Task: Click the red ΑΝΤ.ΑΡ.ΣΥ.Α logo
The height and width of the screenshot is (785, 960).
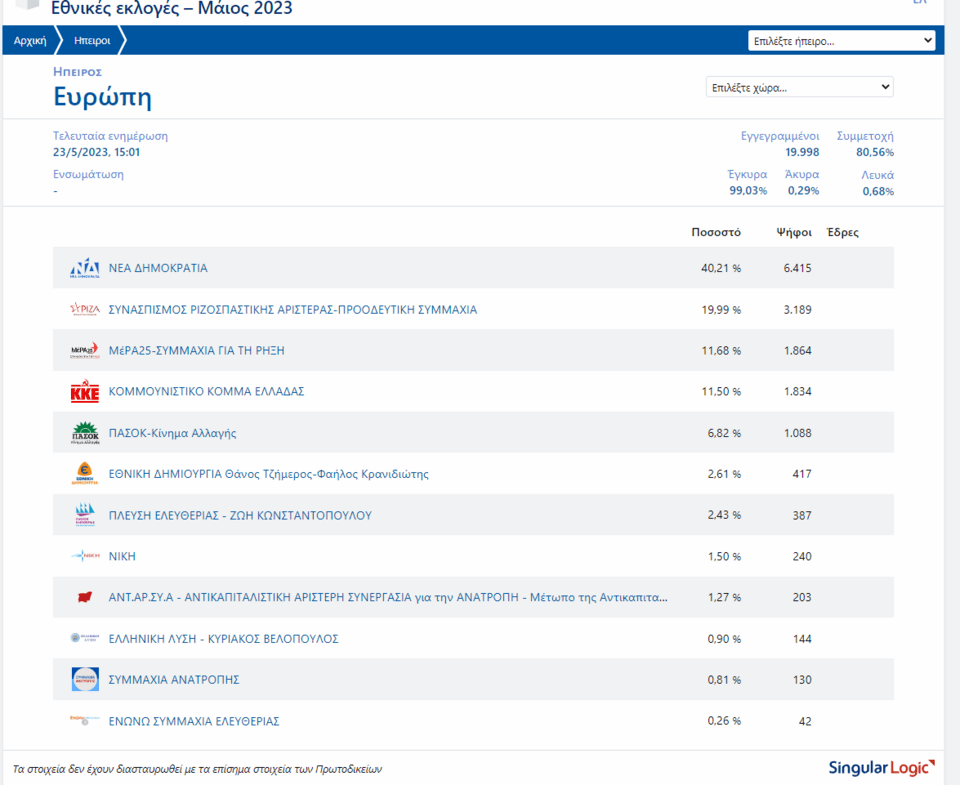Action: (84, 597)
